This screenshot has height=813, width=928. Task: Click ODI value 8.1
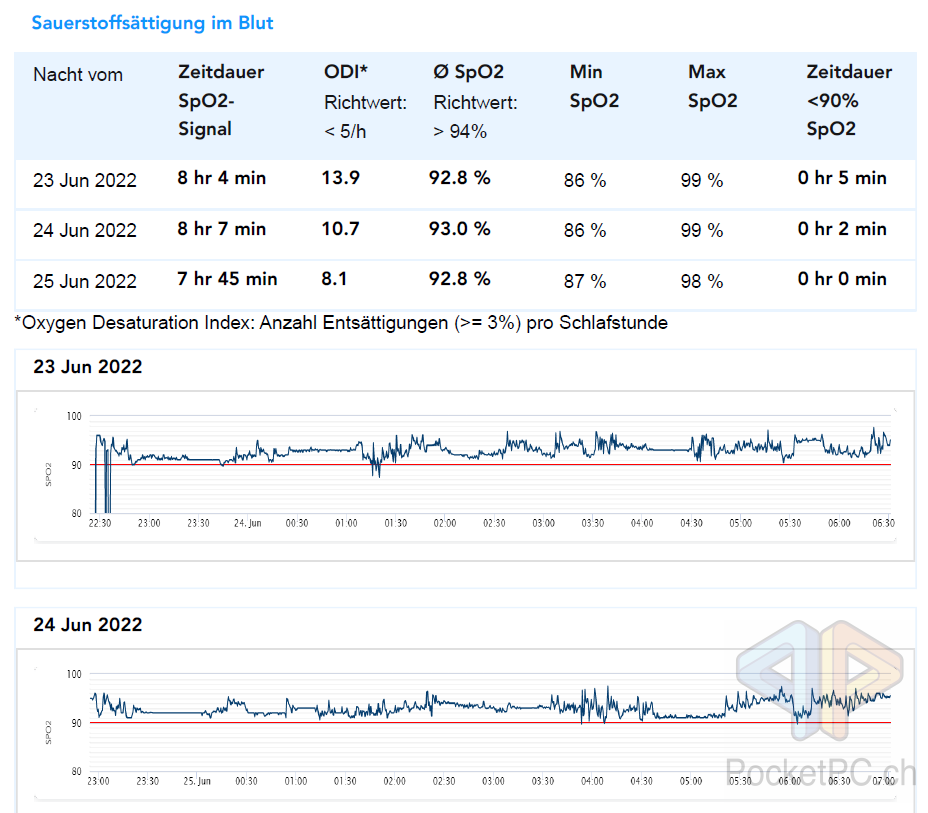pos(334,279)
